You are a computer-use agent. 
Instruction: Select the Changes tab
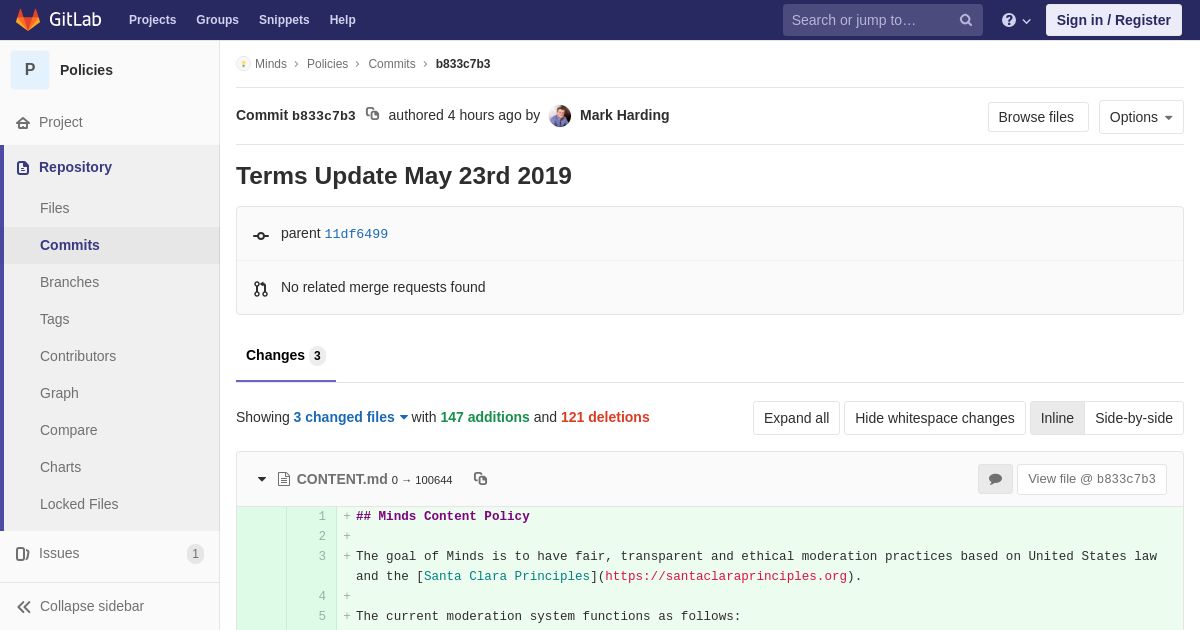click(286, 356)
